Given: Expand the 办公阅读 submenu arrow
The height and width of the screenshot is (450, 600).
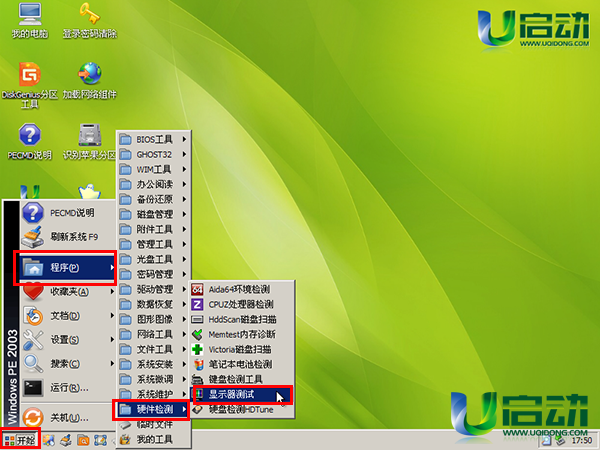Looking at the screenshot, I should [x=184, y=184].
